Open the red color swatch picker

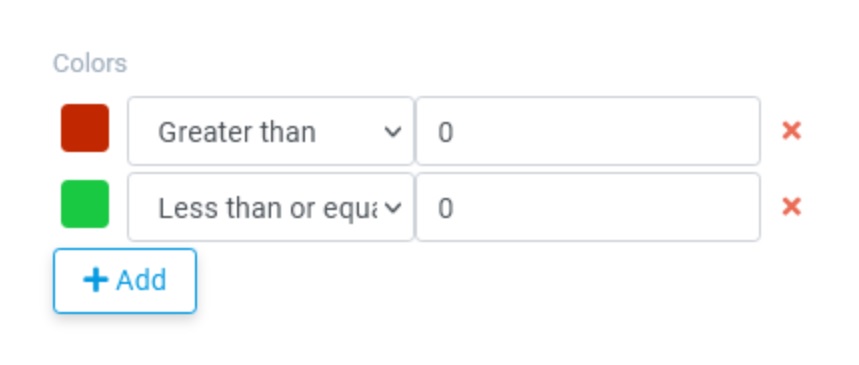coord(85,128)
